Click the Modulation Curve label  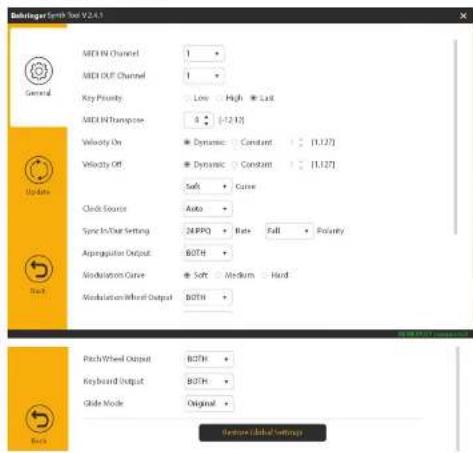point(114,275)
